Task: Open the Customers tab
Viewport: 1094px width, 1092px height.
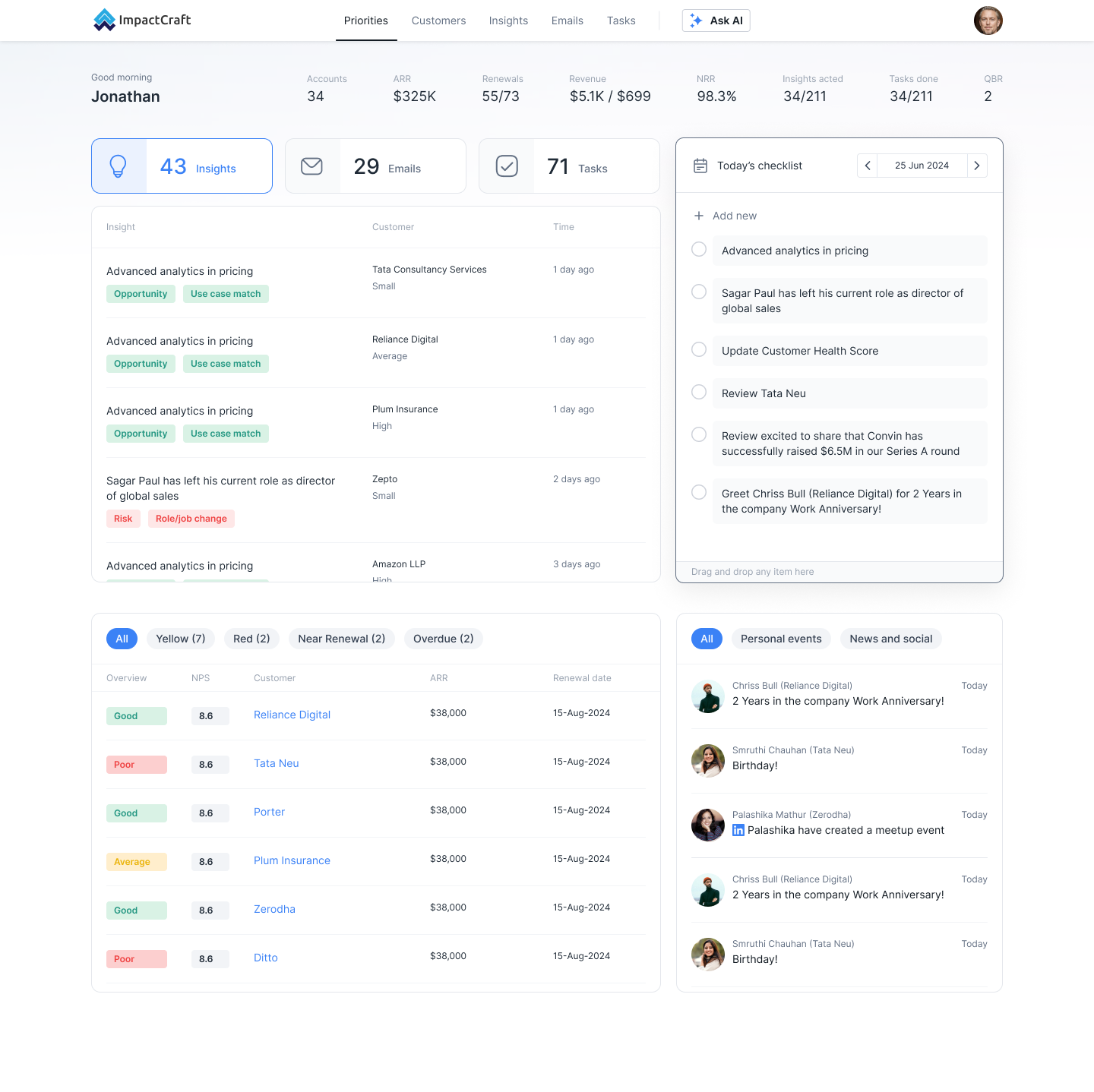Action: (x=439, y=21)
